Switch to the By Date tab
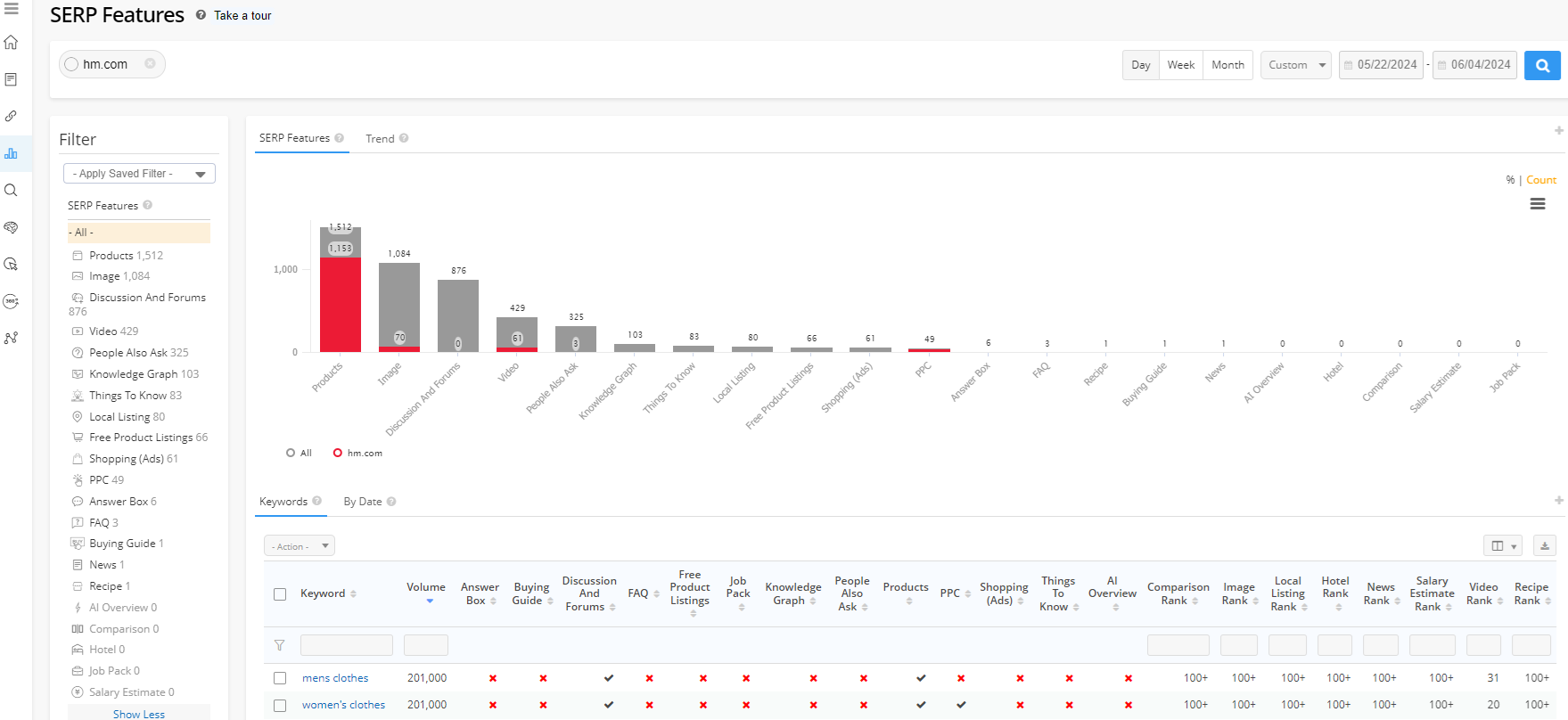The height and width of the screenshot is (720, 1568). tap(363, 502)
